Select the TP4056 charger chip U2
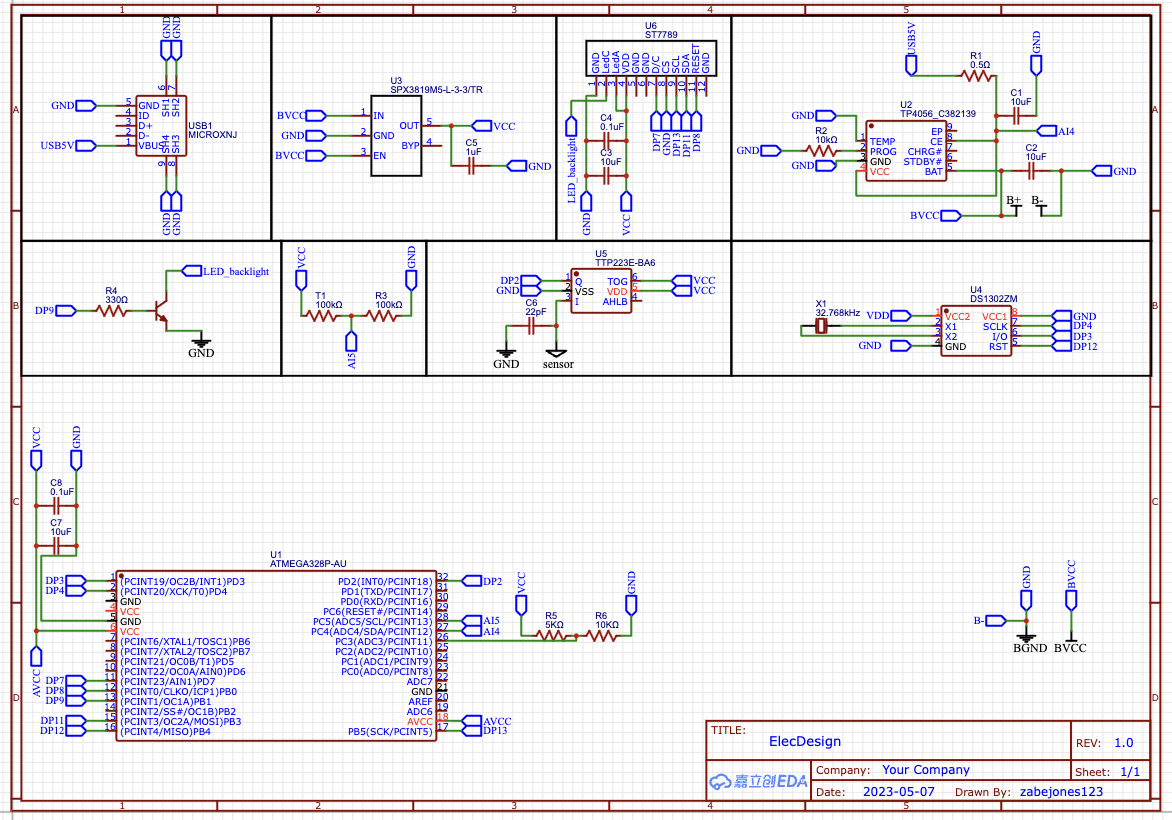 (905, 150)
